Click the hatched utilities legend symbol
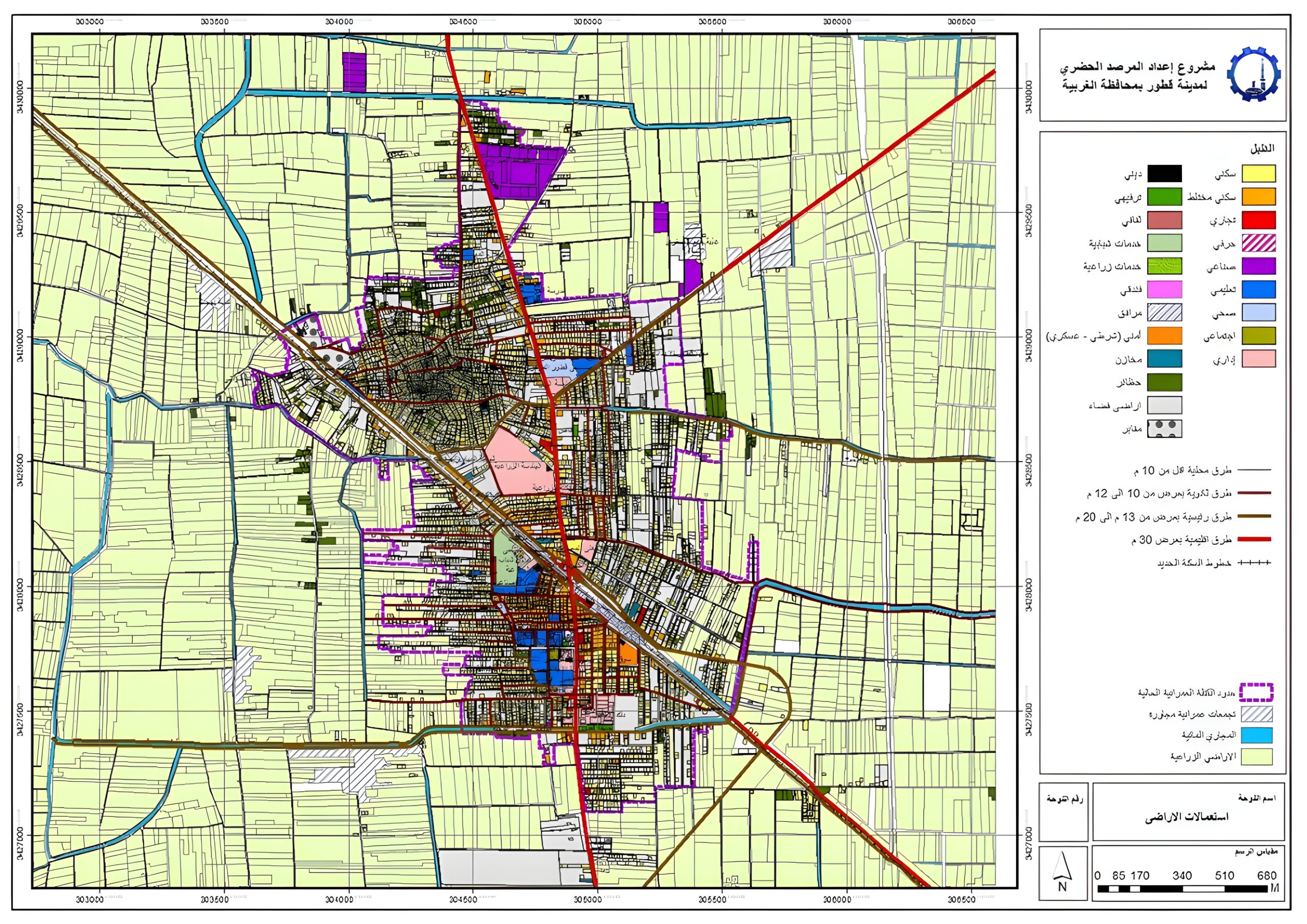 click(x=1164, y=312)
